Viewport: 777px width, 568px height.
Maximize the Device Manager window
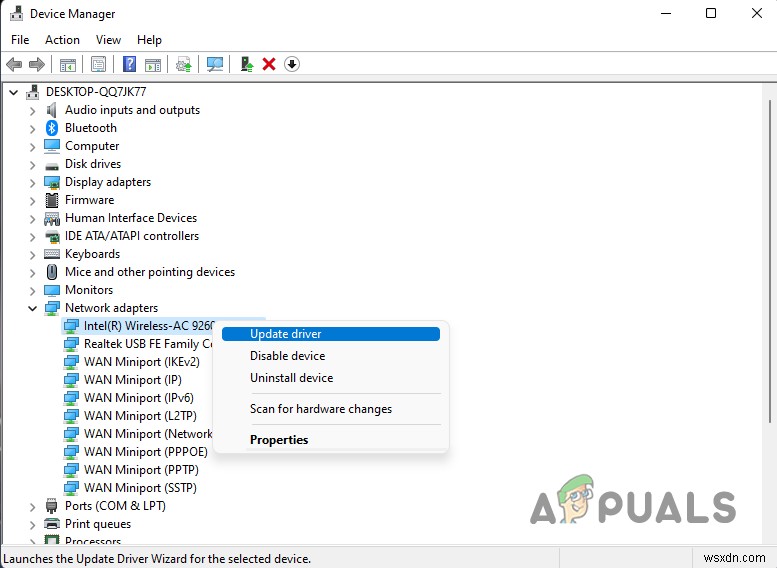(711, 13)
